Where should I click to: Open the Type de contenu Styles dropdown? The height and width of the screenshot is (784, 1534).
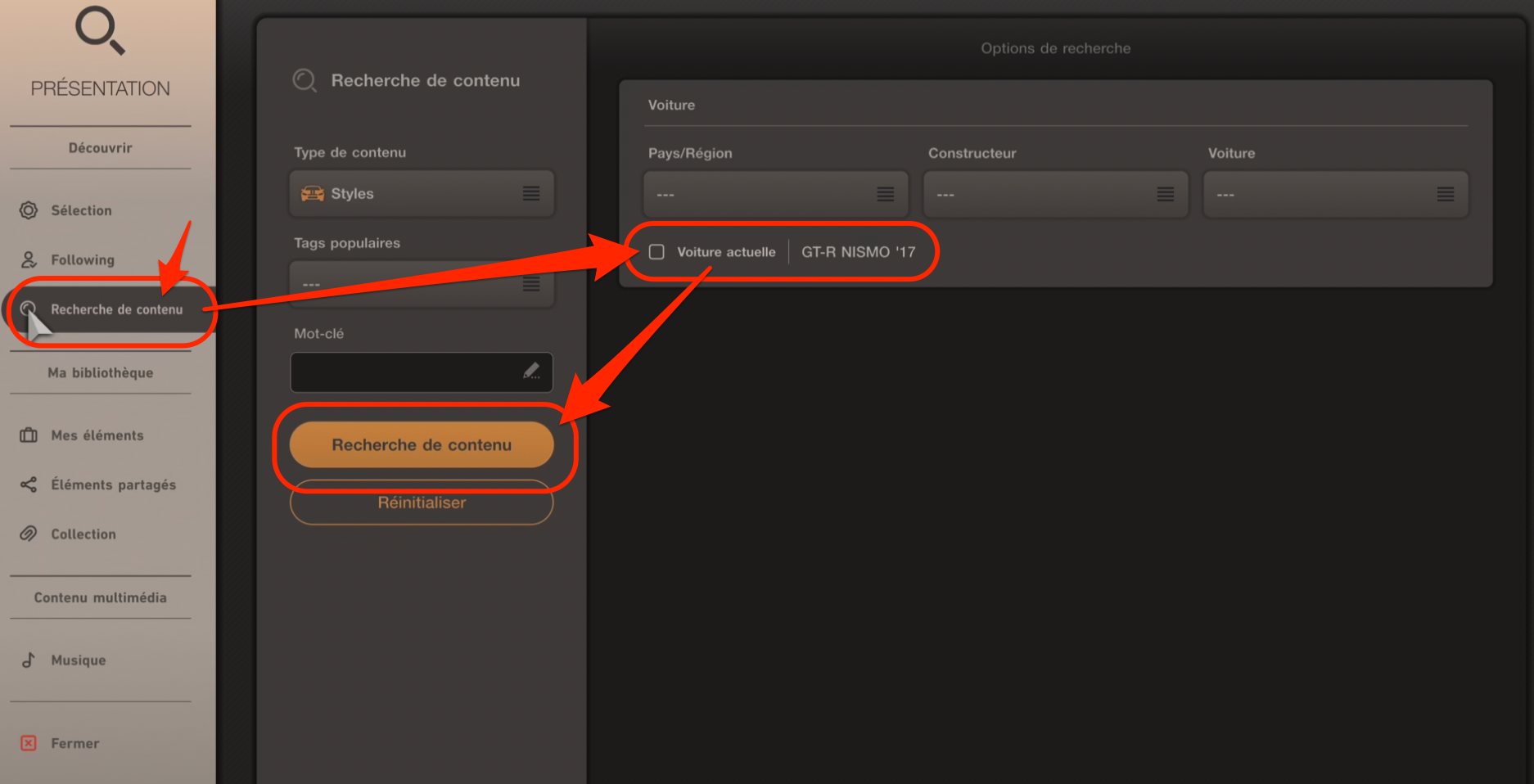click(422, 194)
